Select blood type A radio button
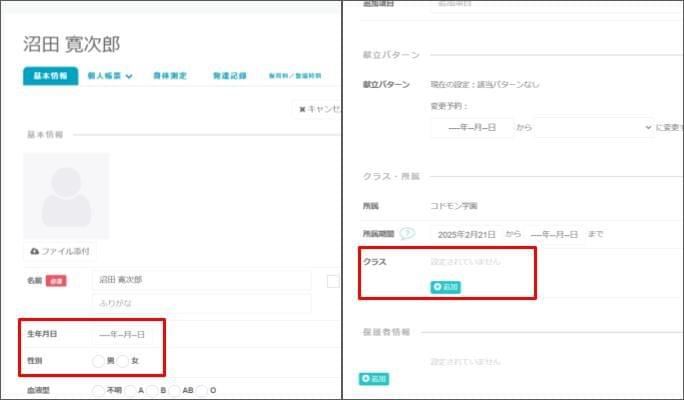The width and height of the screenshot is (684, 400). (x=130, y=390)
